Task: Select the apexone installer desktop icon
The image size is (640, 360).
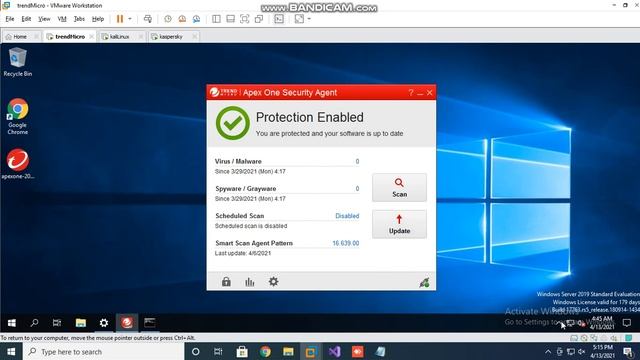Action: click(18, 164)
